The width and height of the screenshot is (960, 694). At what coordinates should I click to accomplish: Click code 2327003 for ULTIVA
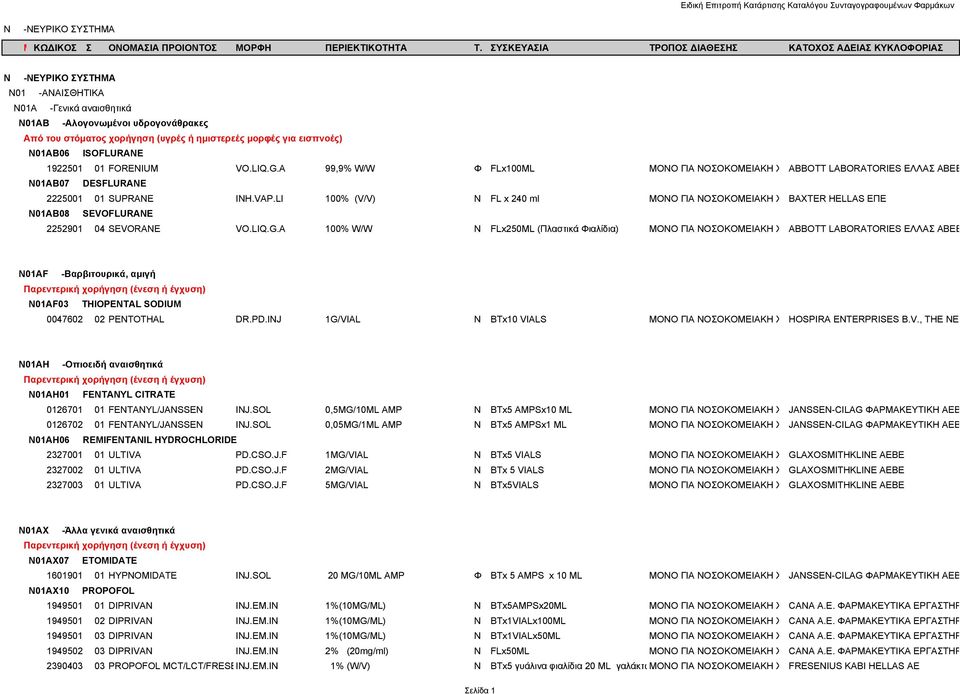64,485
